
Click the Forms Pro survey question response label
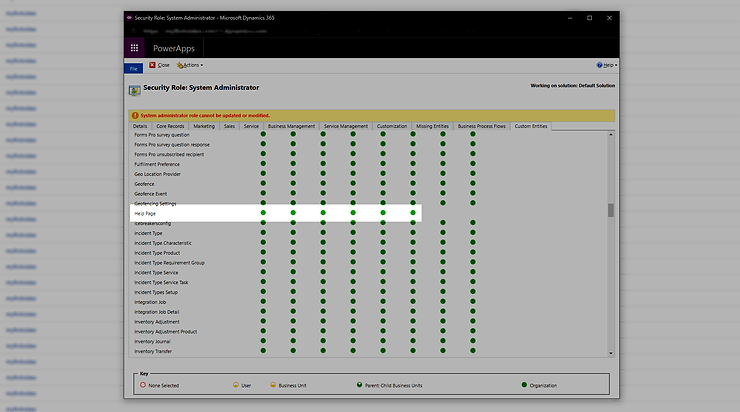click(172, 144)
